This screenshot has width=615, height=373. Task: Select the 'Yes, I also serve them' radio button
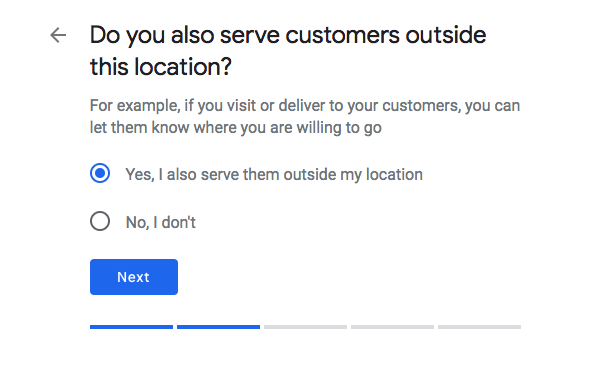100,173
